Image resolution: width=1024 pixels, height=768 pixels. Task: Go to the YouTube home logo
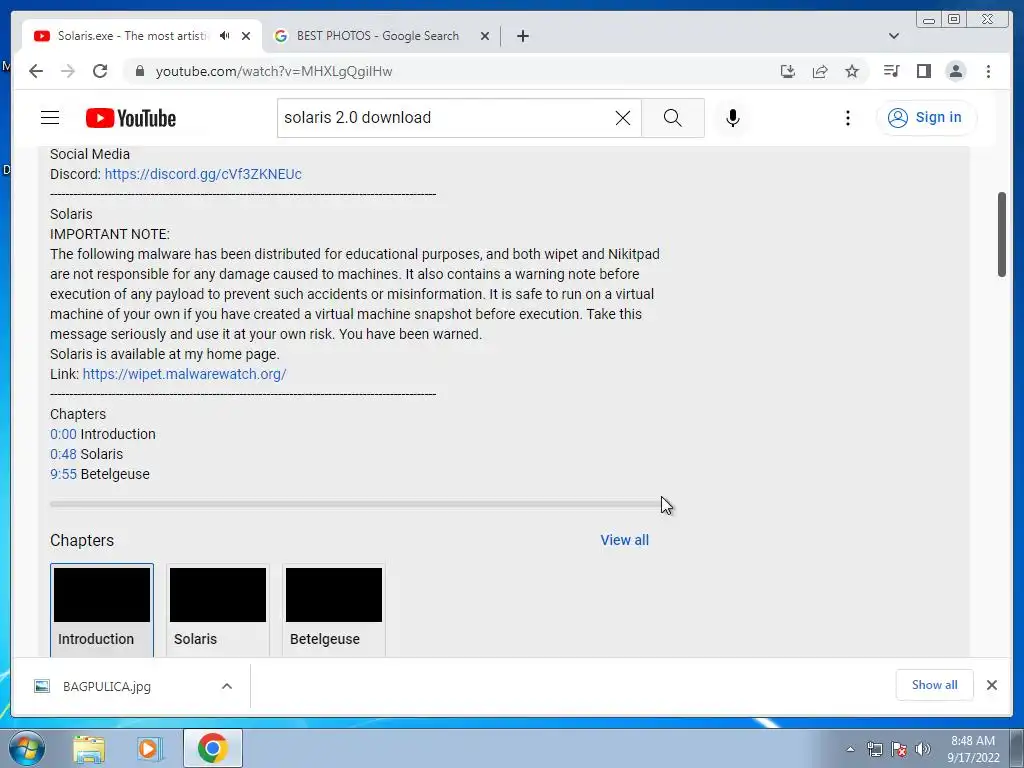(x=131, y=118)
